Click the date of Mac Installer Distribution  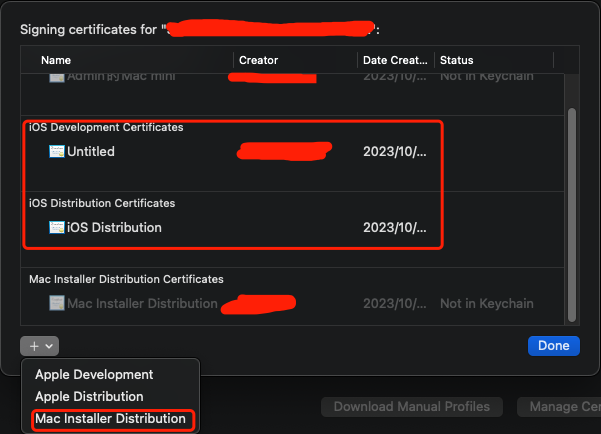pyautogui.click(x=395, y=304)
